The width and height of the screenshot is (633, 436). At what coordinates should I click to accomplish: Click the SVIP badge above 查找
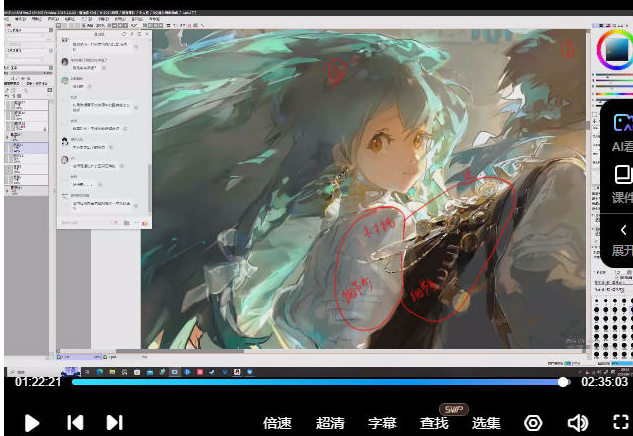(454, 409)
